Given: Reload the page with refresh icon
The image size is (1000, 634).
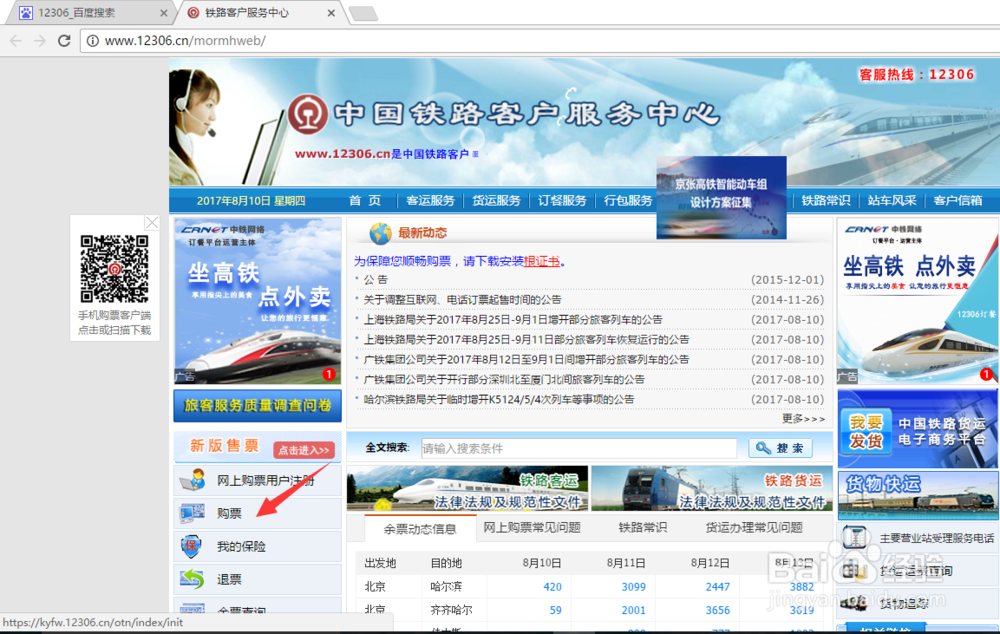Looking at the screenshot, I should coord(64,41).
